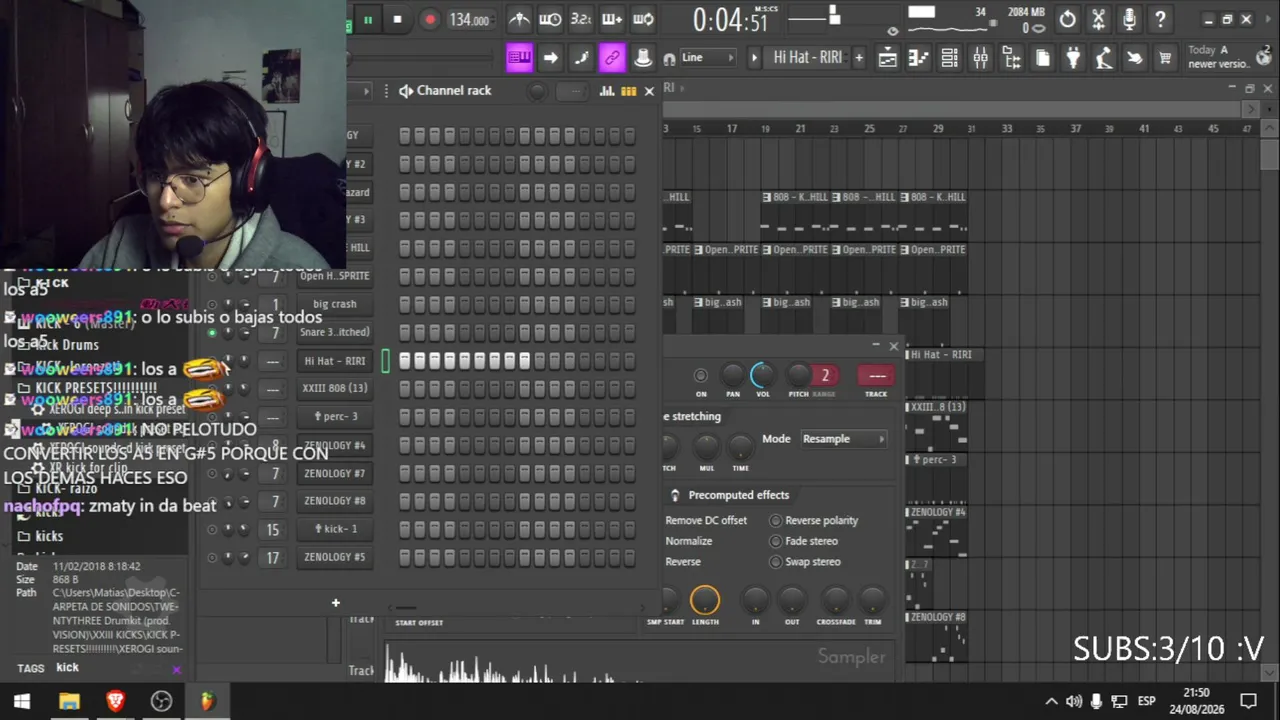
Task: Expand the KICK PRESETS folder
Action: tap(88, 388)
